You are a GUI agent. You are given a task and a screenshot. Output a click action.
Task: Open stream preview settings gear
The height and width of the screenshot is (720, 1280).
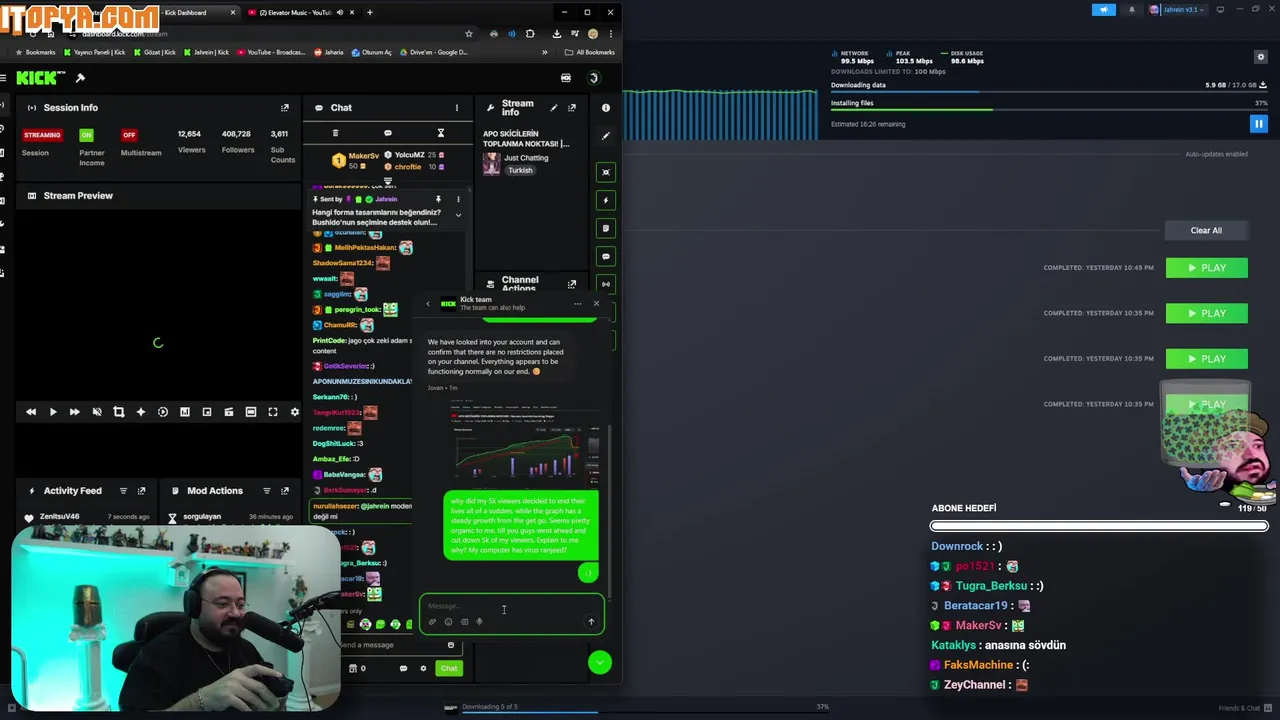pyautogui.click(x=294, y=412)
